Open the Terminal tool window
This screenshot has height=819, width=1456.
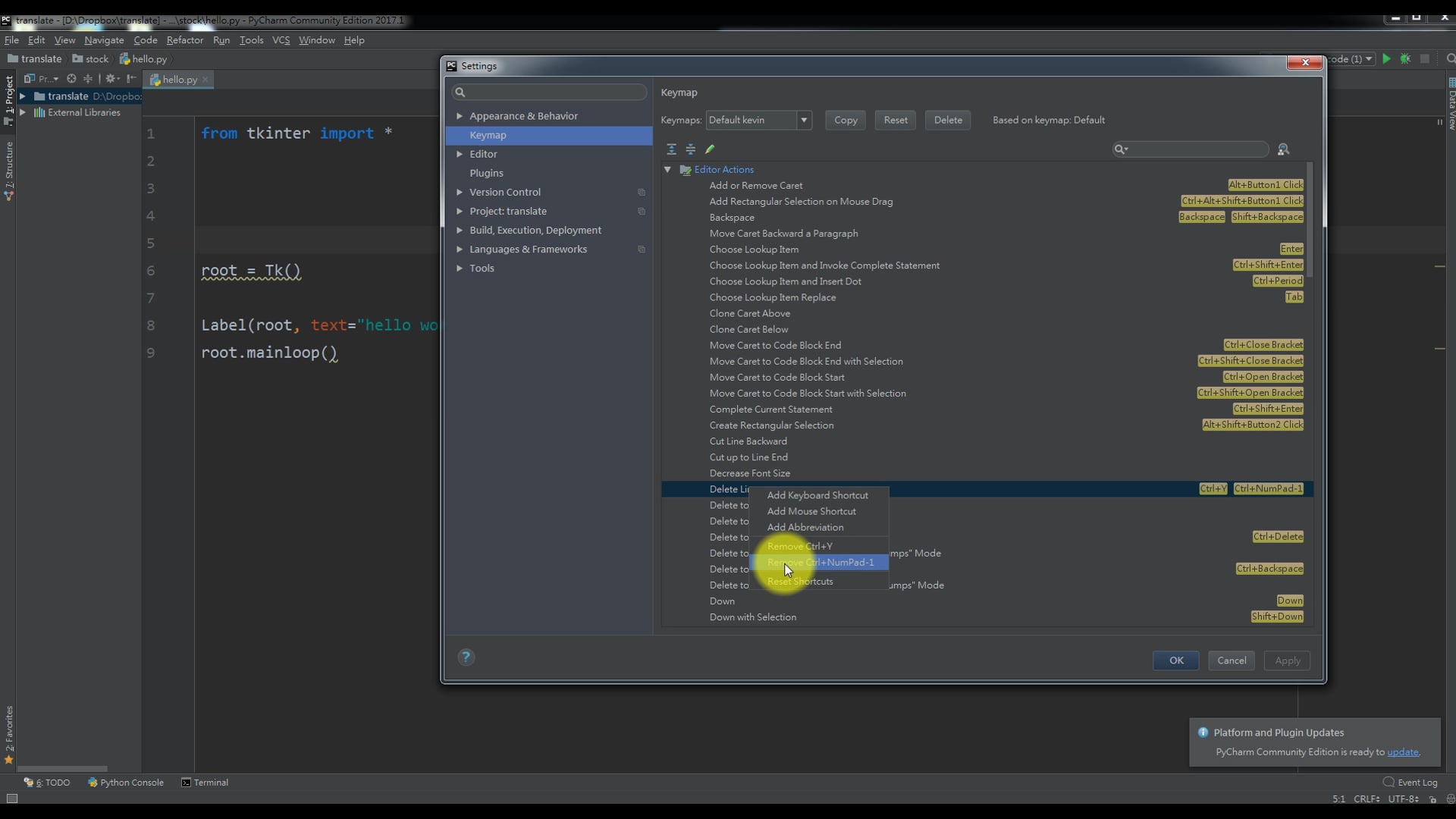[205, 783]
